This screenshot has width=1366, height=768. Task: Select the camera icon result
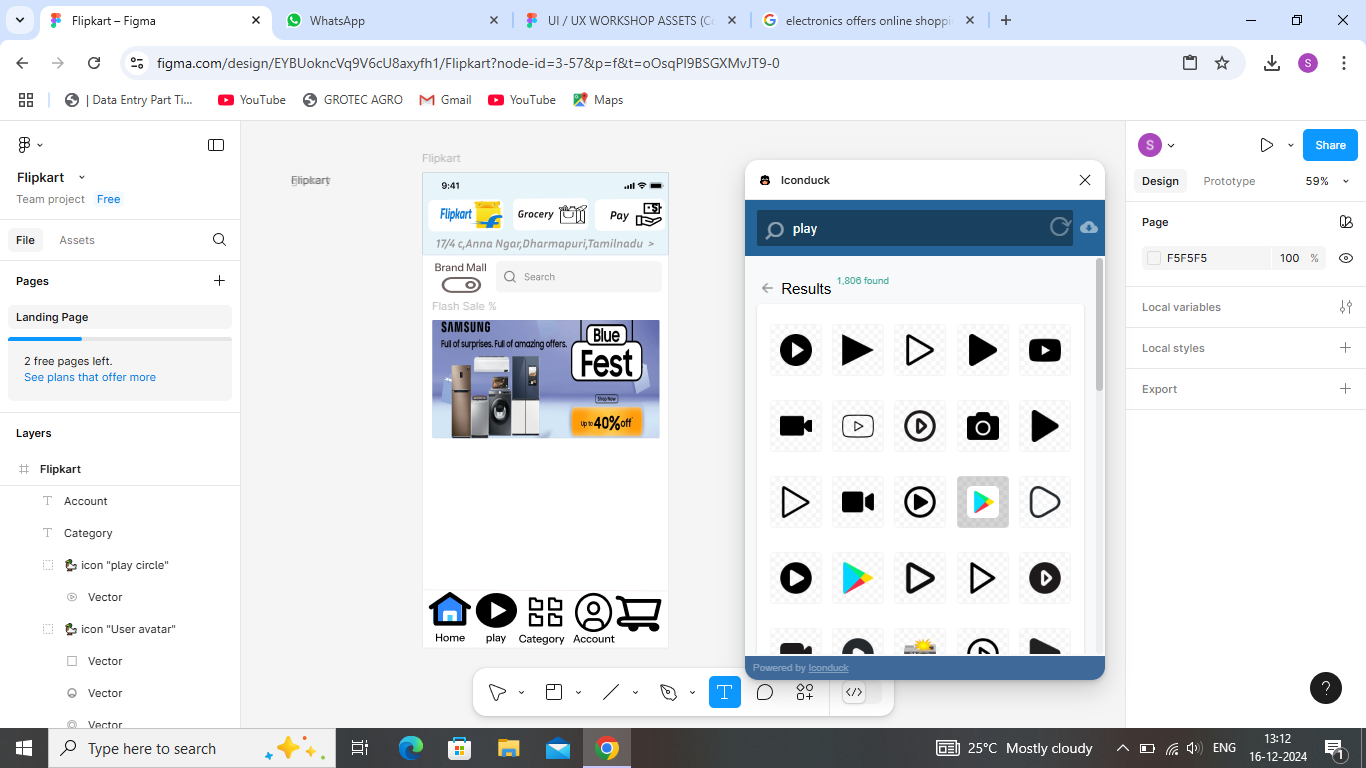click(983, 426)
